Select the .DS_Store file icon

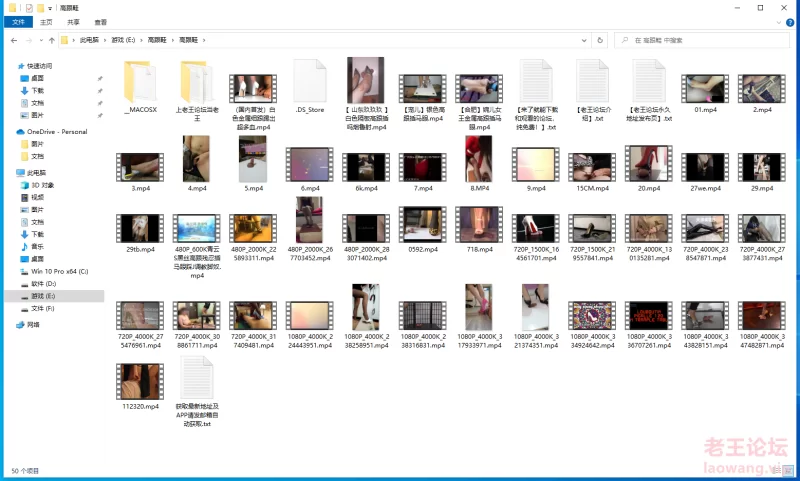click(x=310, y=82)
